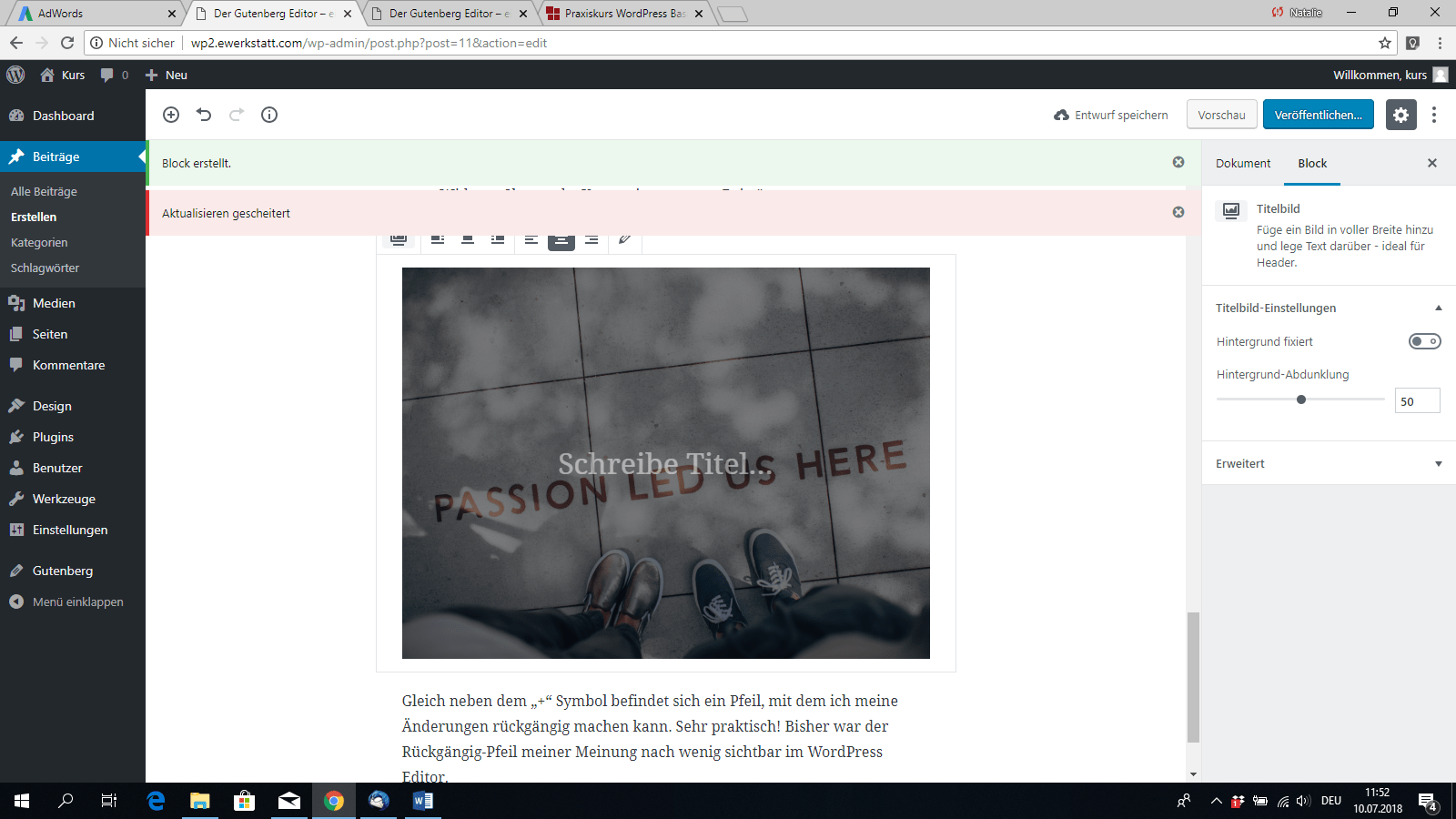Image resolution: width=1456 pixels, height=819 pixels.
Task: Open the Kommentare menu
Action: pos(73,365)
